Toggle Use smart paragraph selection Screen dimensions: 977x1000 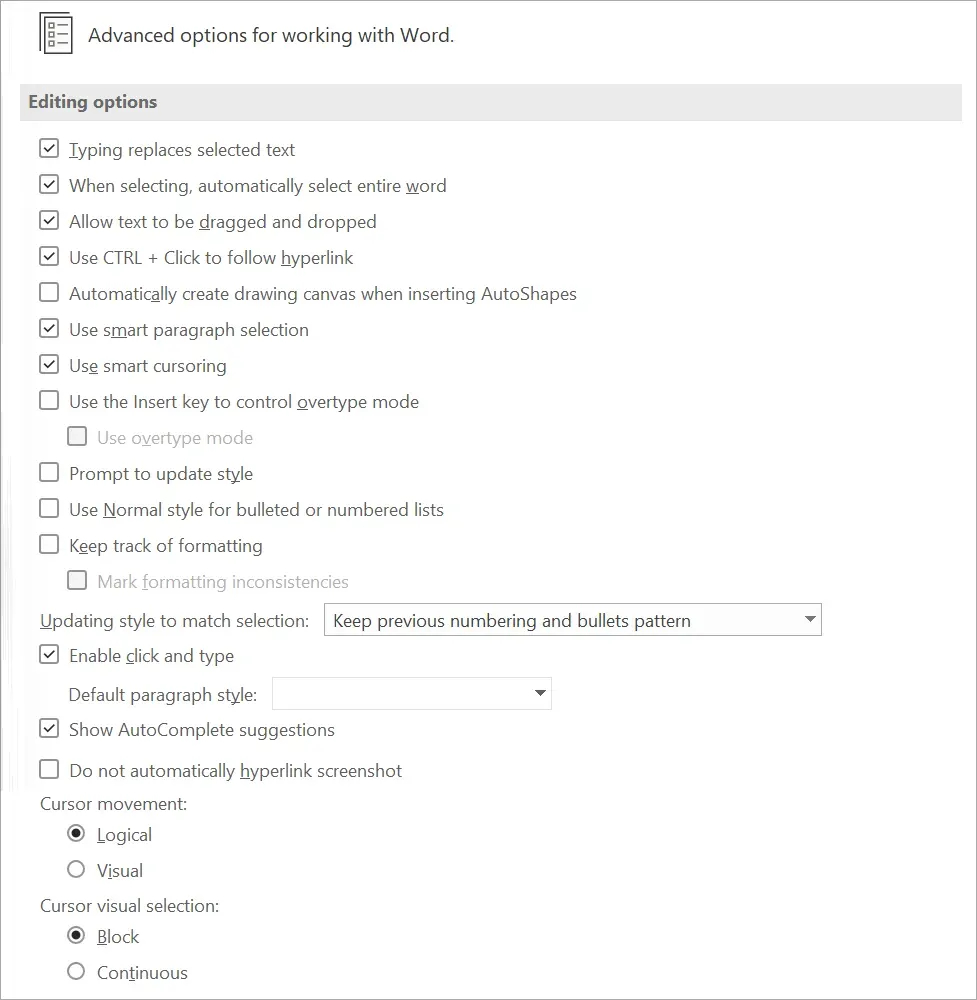click(x=49, y=329)
